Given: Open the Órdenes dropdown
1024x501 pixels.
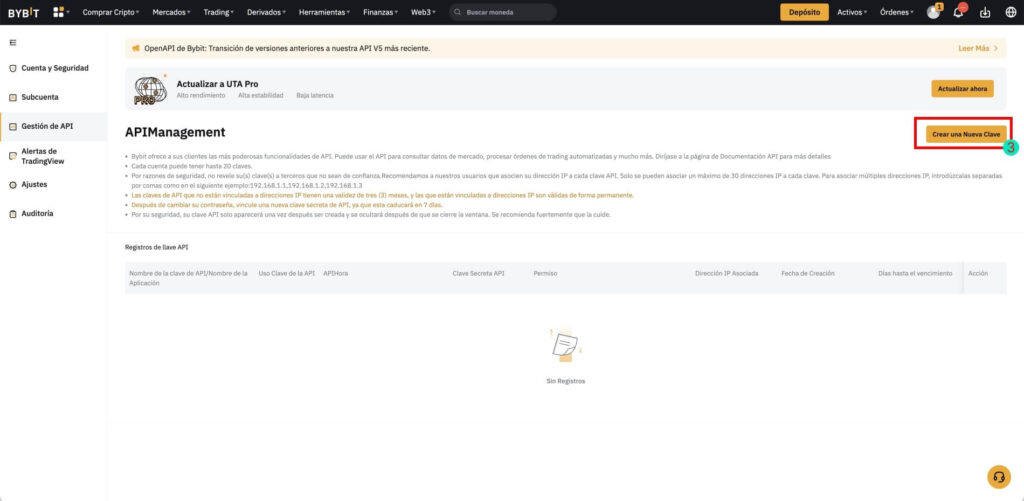Looking at the screenshot, I should pyautogui.click(x=897, y=12).
